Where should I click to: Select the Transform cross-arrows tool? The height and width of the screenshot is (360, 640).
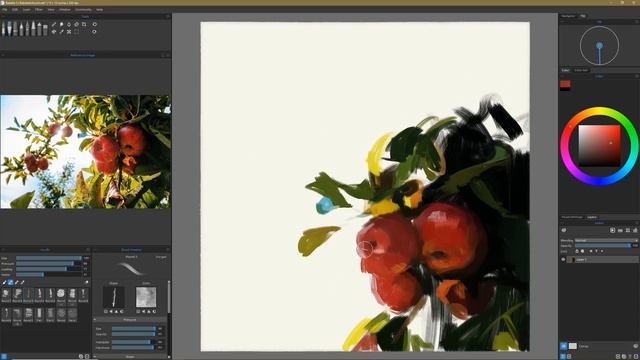click(x=69, y=32)
